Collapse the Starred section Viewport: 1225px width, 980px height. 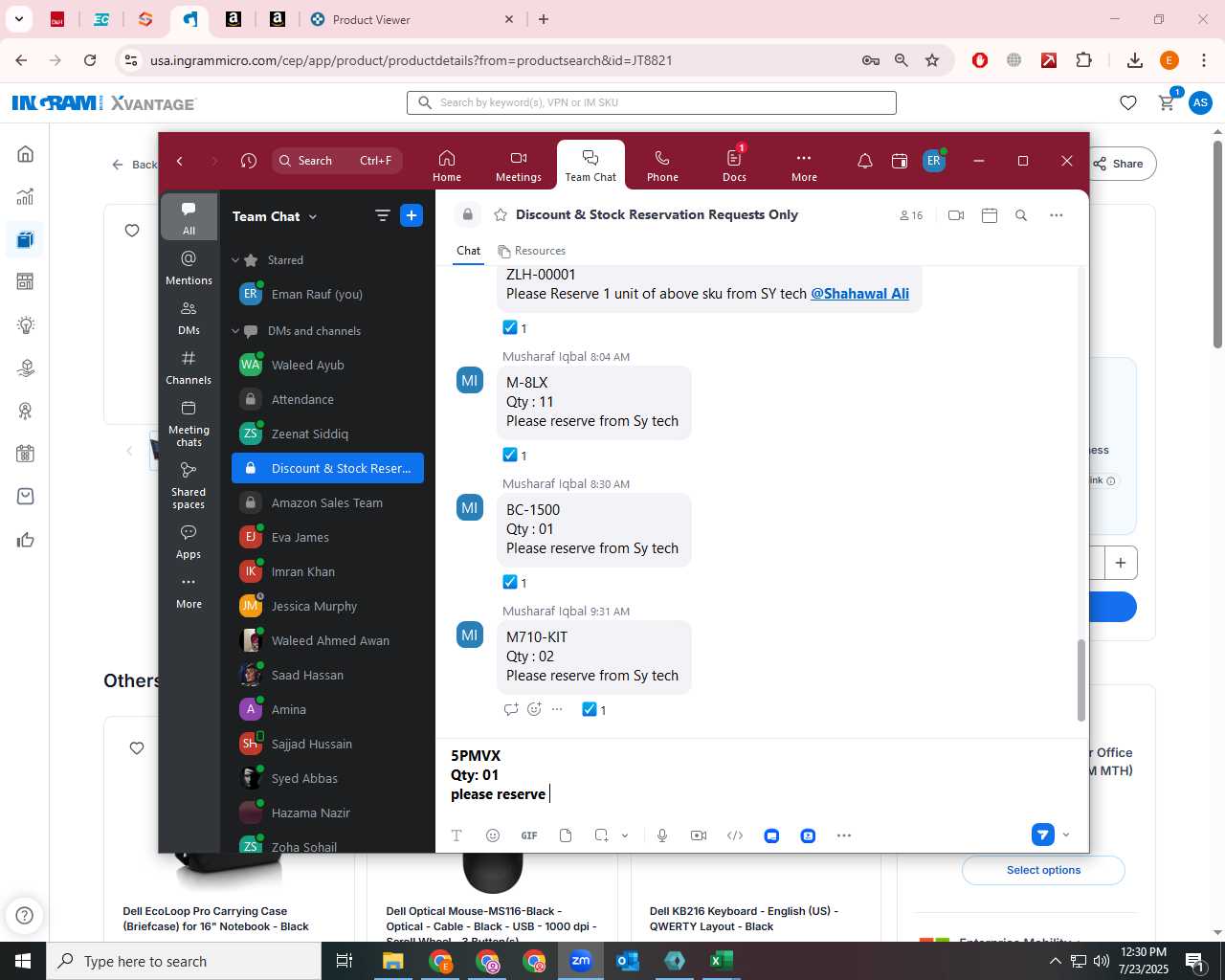coord(235,260)
